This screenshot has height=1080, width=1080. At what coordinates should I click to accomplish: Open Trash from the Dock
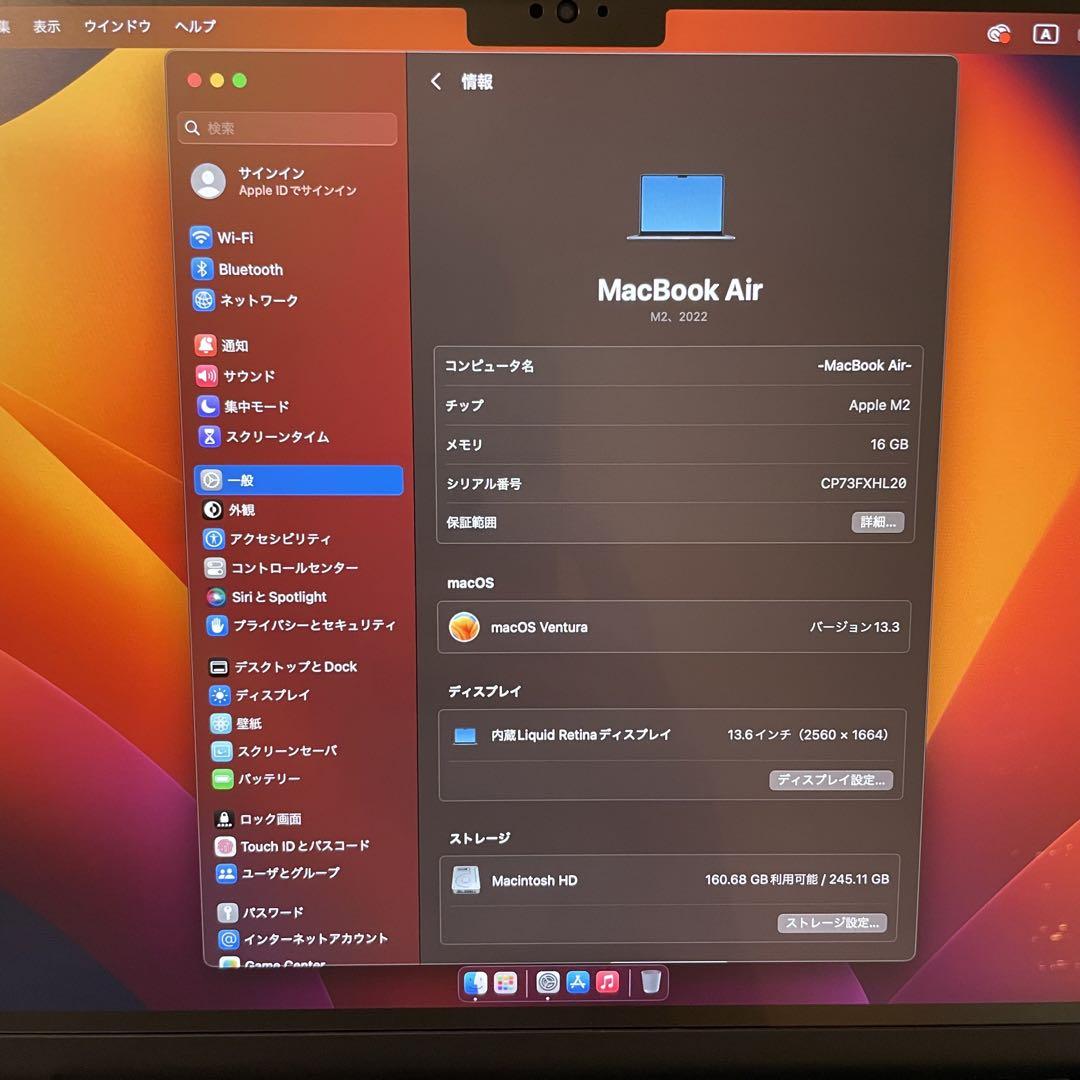pyautogui.click(x=651, y=982)
